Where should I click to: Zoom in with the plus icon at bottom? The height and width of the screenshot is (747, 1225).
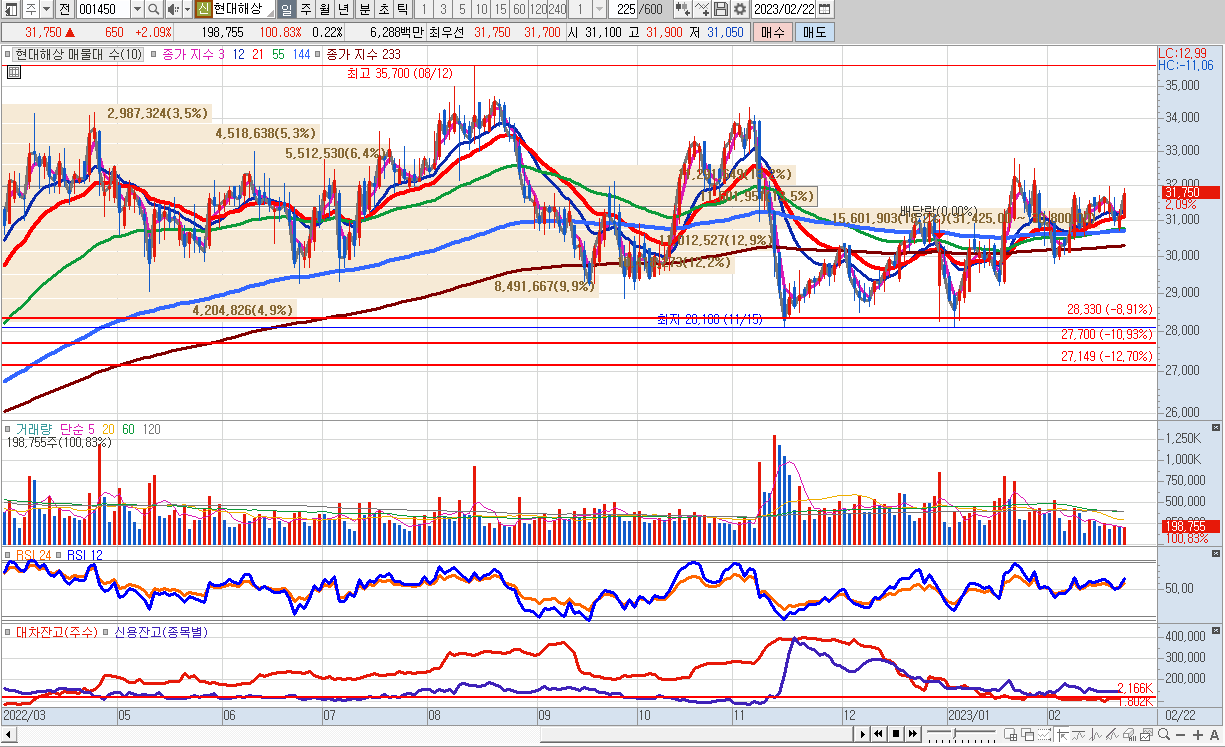click(x=1198, y=735)
